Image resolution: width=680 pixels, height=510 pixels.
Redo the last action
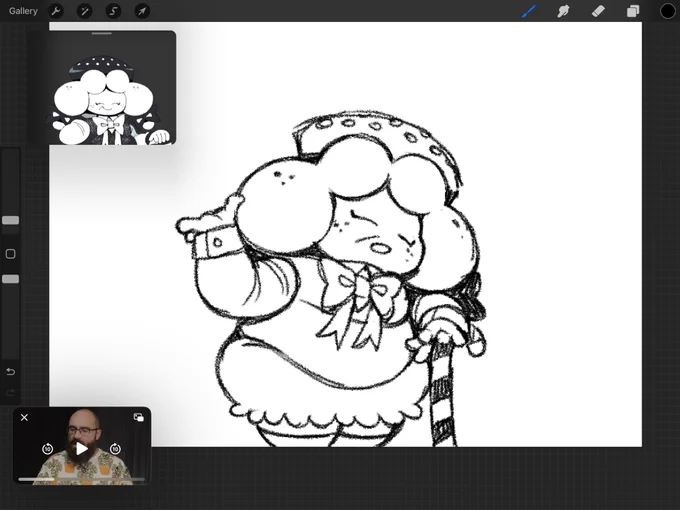click(10, 393)
